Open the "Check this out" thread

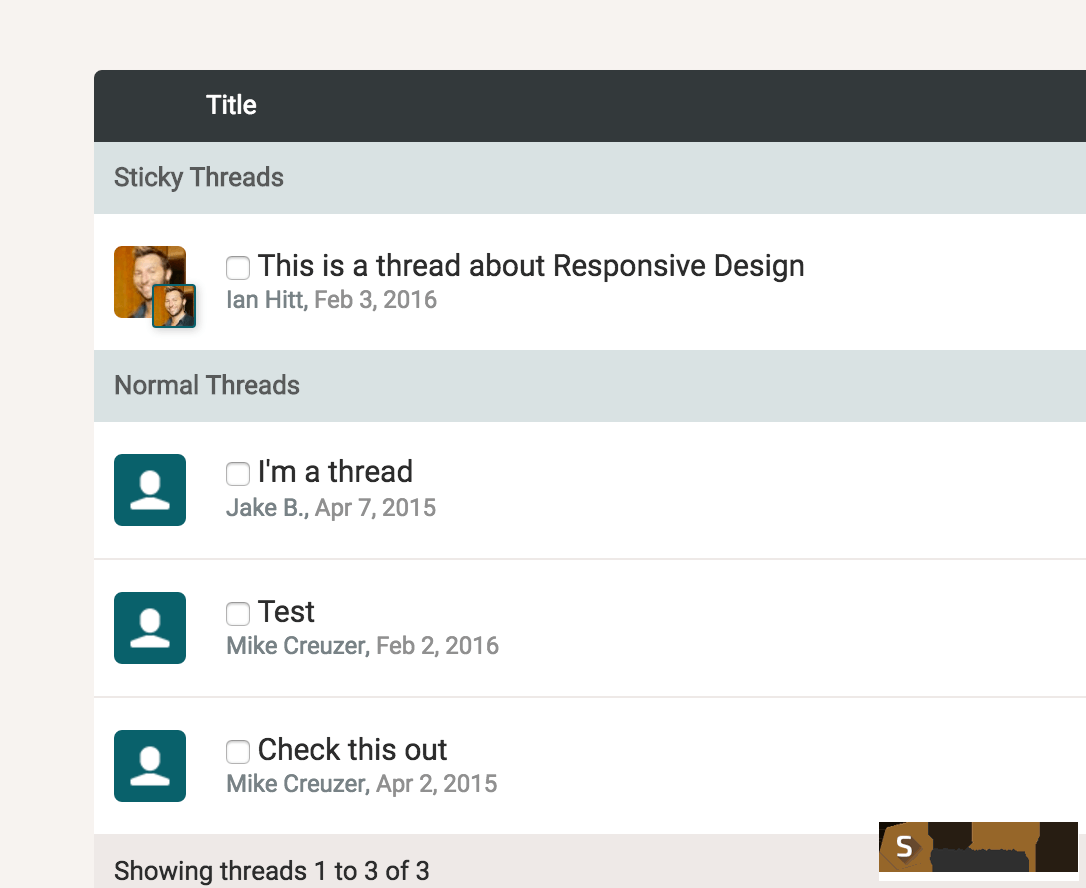pos(353,749)
